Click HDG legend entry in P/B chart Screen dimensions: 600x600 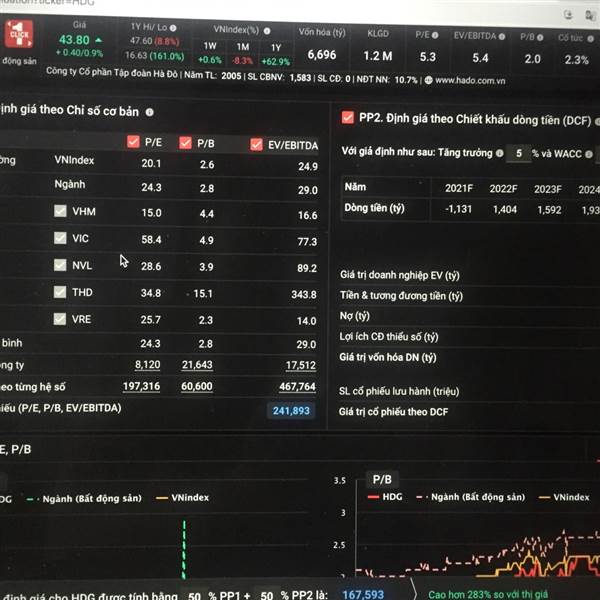(x=385, y=497)
